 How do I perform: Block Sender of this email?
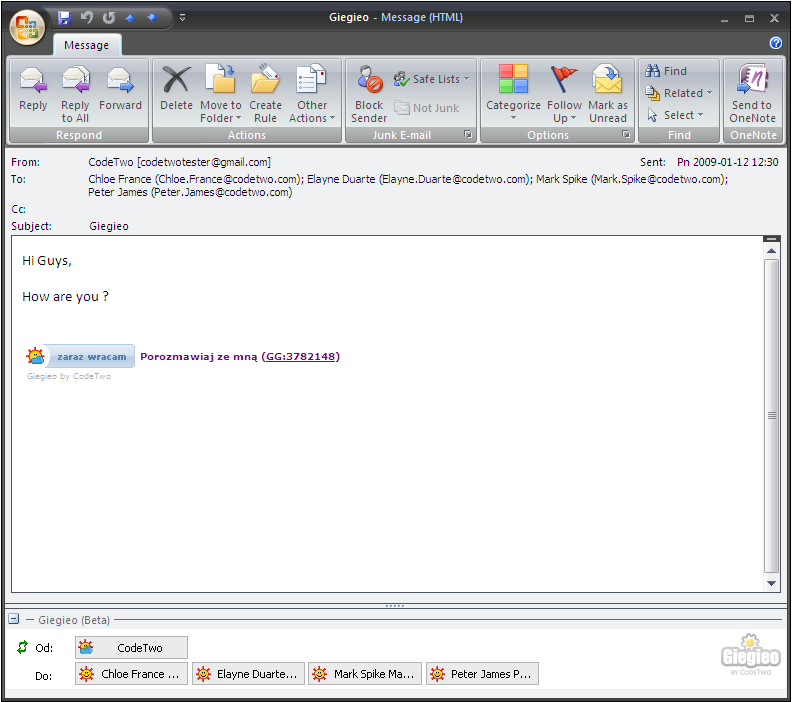tap(369, 93)
